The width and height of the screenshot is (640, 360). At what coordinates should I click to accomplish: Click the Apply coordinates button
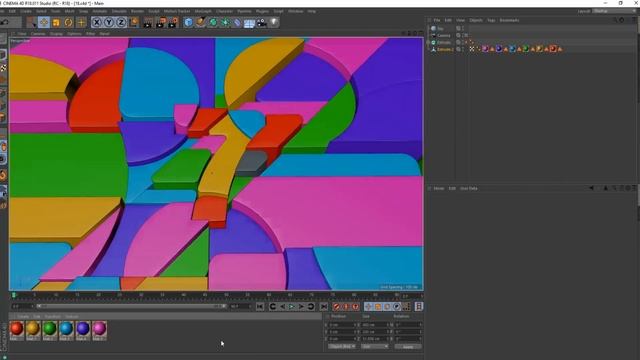[x=408, y=347]
